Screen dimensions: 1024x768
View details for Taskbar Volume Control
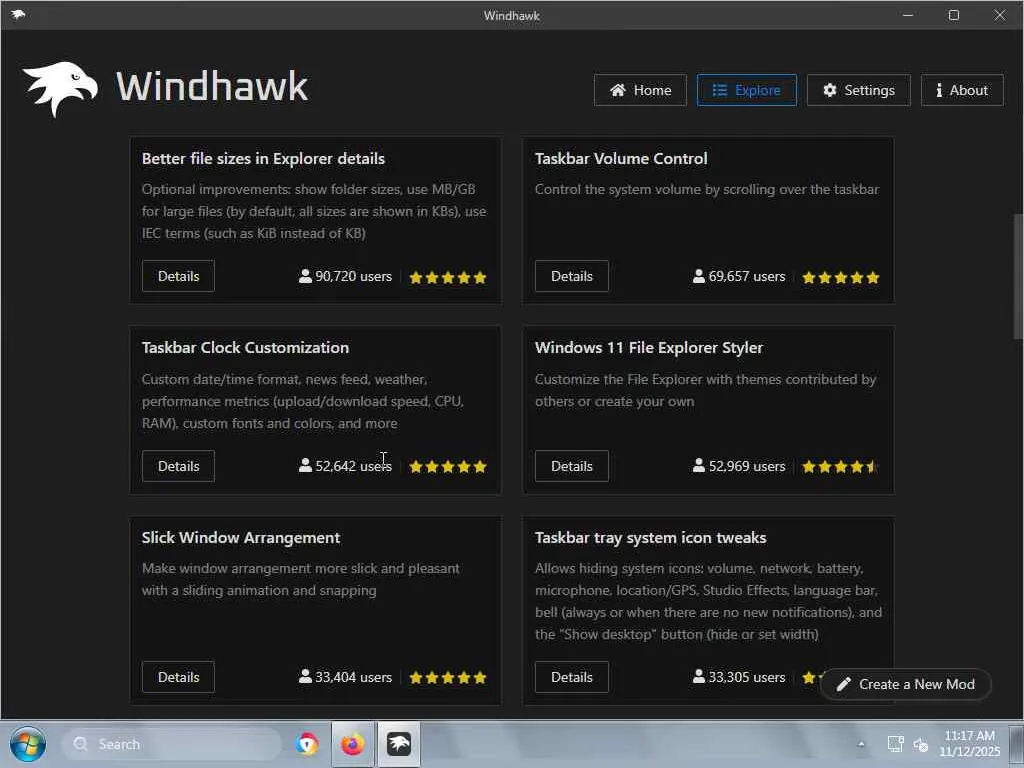(x=571, y=276)
